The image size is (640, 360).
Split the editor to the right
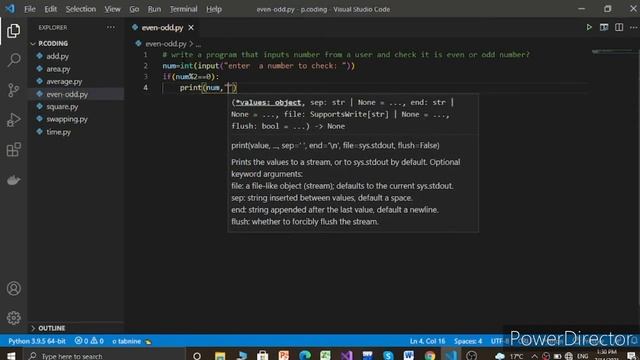click(x=619, y=27)
